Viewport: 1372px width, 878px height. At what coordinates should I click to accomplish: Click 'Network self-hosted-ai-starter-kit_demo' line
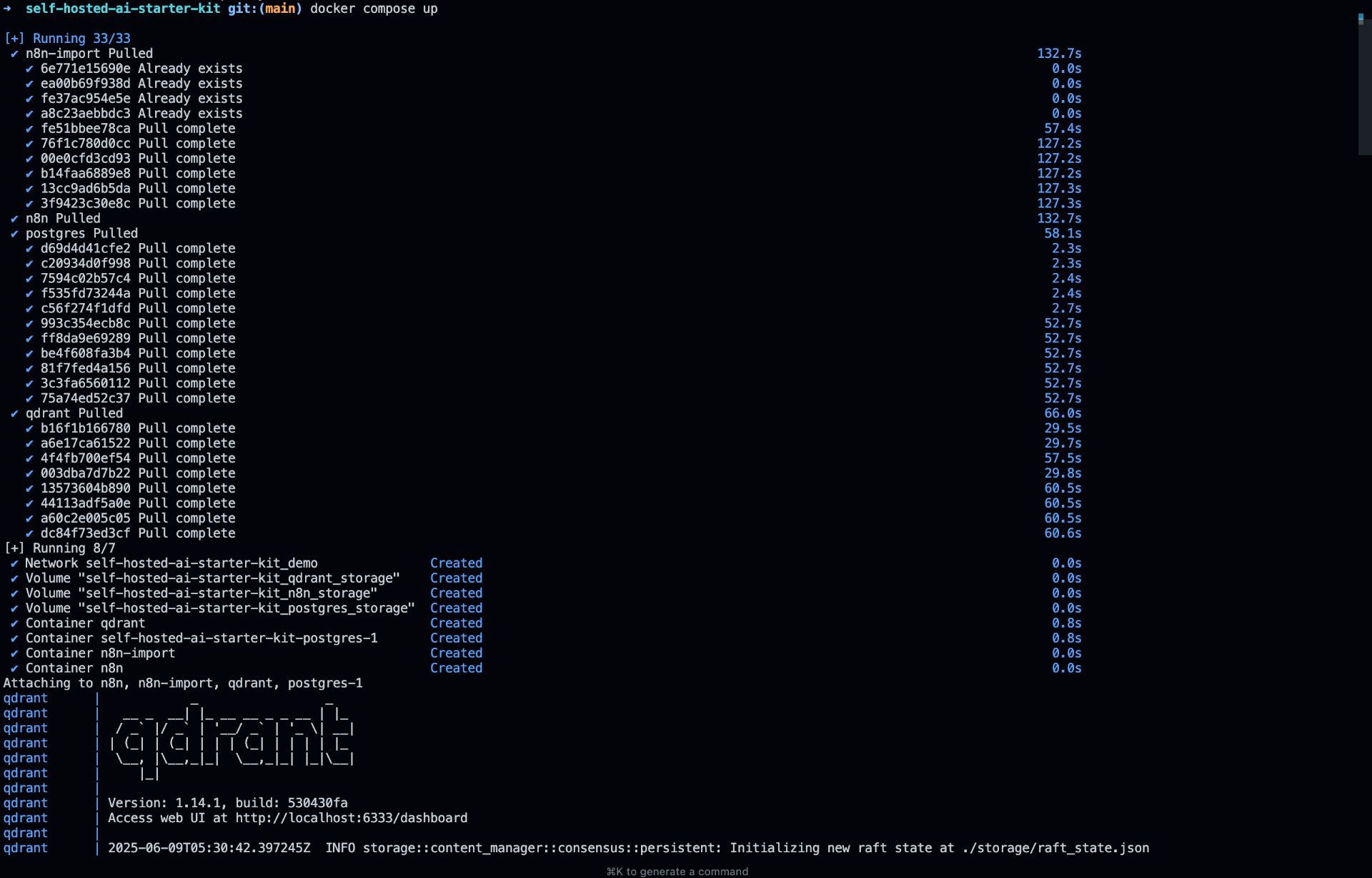click(171, 564)
